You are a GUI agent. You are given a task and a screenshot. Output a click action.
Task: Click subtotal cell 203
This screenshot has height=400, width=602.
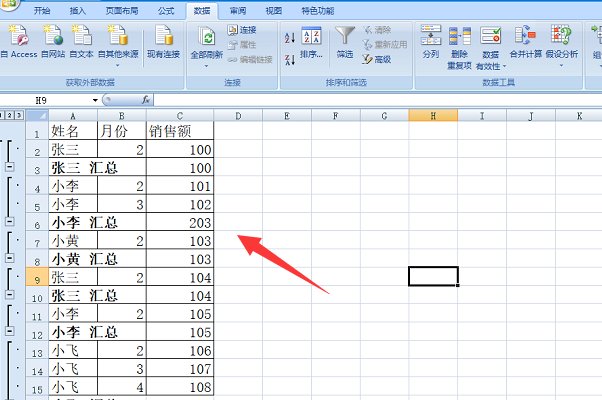pyautogui.click(x=180, y=222)
